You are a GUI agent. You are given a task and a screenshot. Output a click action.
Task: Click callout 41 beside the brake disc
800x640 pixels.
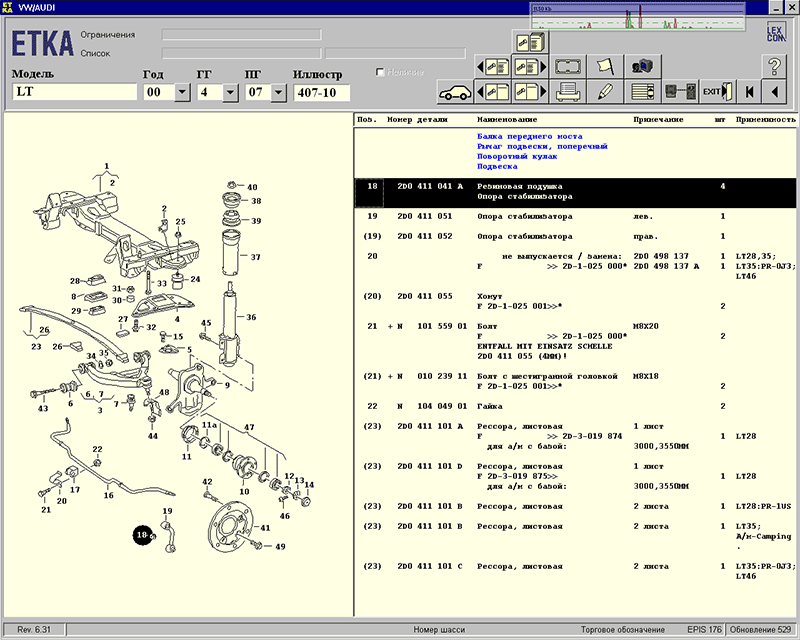[x=265, y=528]
